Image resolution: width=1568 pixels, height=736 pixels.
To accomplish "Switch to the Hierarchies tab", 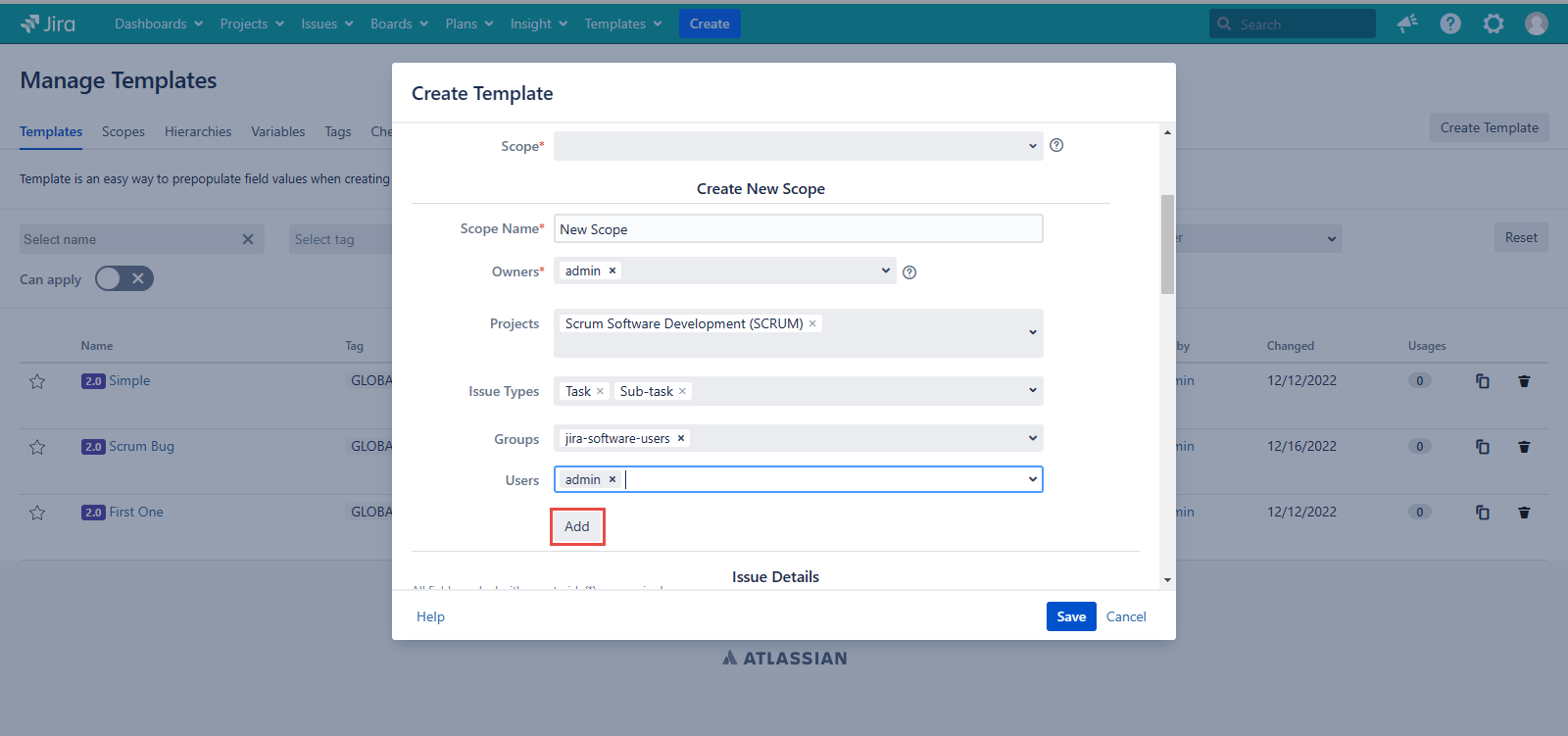I will [198, 131].
